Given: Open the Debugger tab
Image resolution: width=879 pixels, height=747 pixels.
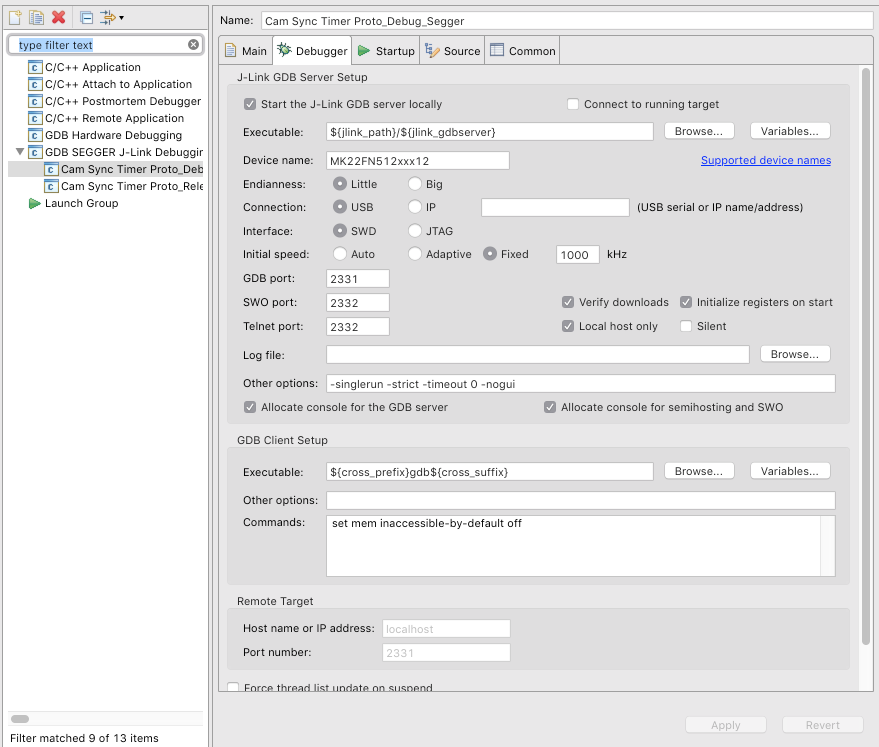Looking at the screenshot, I should point(312,51).
